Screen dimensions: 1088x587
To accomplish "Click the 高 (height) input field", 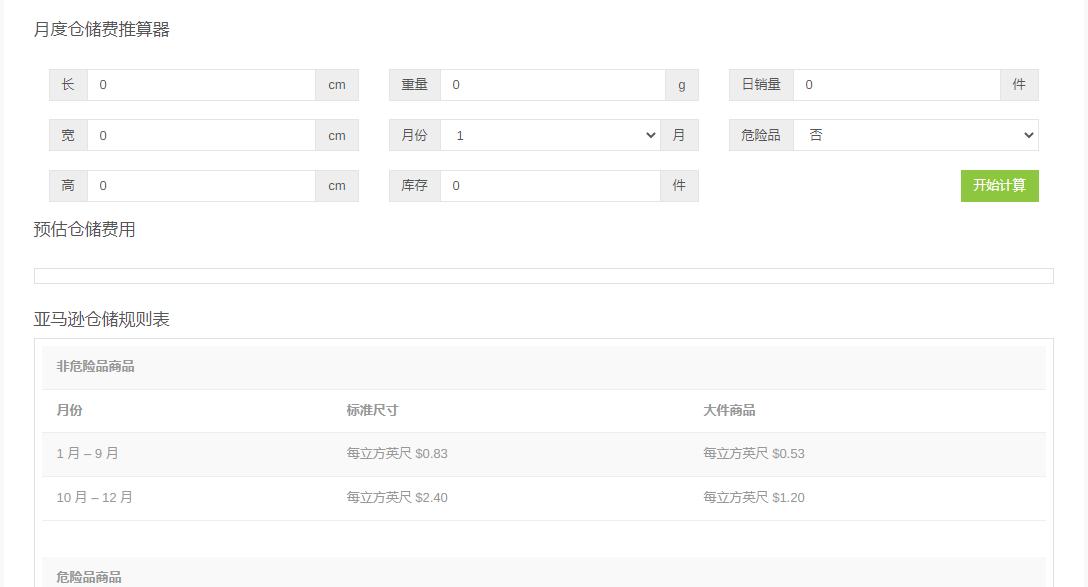I will pyautogui.click(x=200, y=185).
